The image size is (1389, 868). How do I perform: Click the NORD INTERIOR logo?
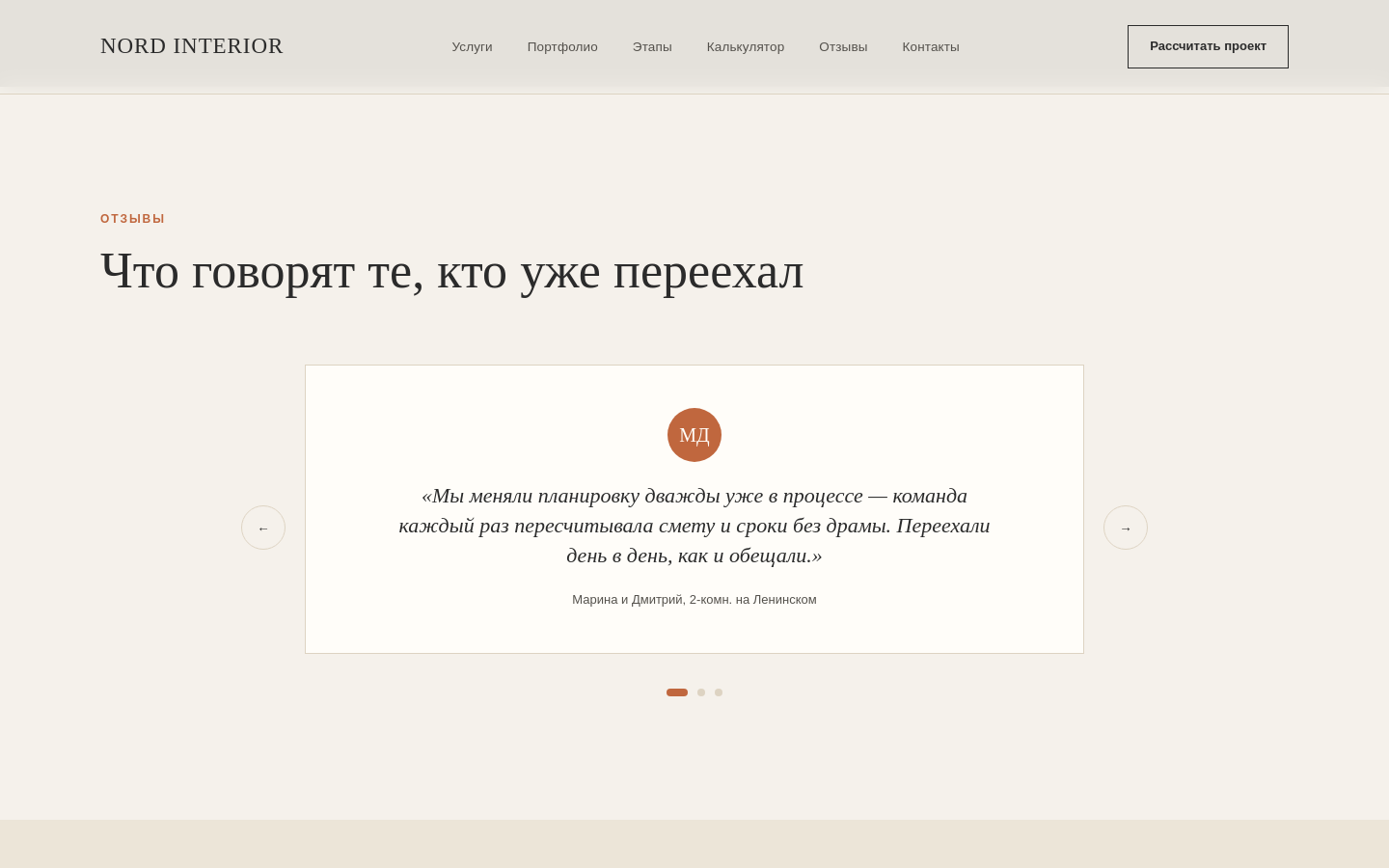[192, 46]
